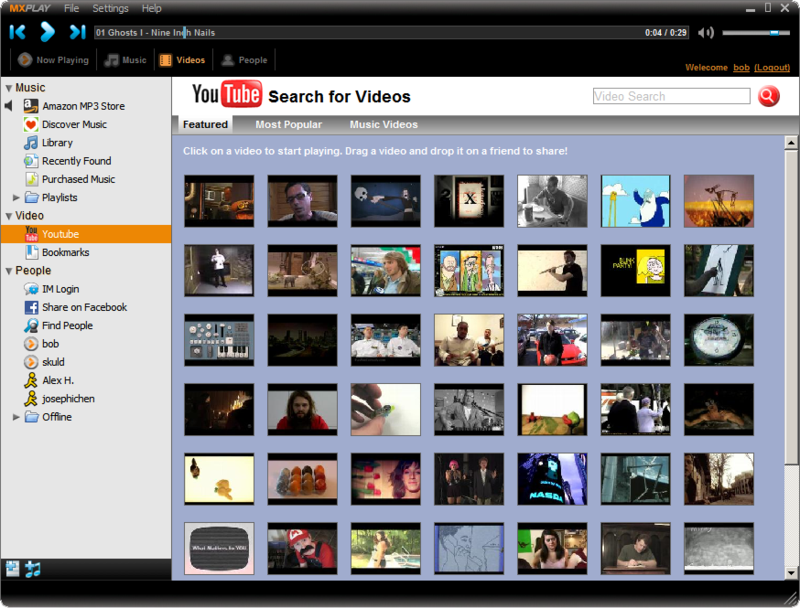The image size is (800, 608).
Task: Play the synthesizer keyboard video thumbnail
Action: pos(219,340)
